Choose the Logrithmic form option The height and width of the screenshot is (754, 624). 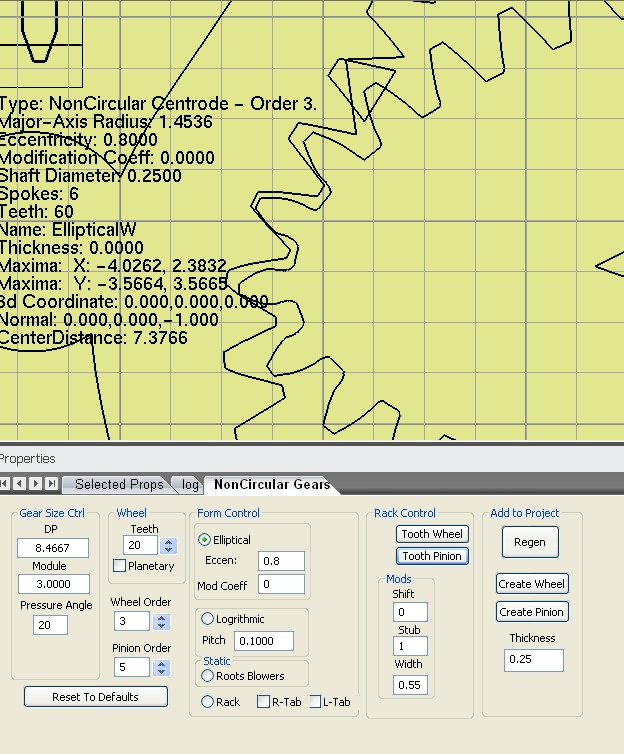(x=208, y=619)
